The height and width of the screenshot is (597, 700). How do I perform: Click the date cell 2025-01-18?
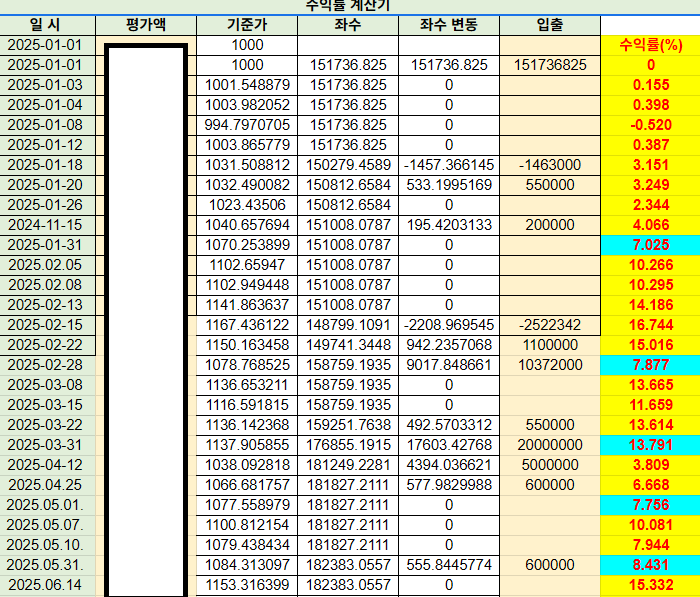pos(47,165)
